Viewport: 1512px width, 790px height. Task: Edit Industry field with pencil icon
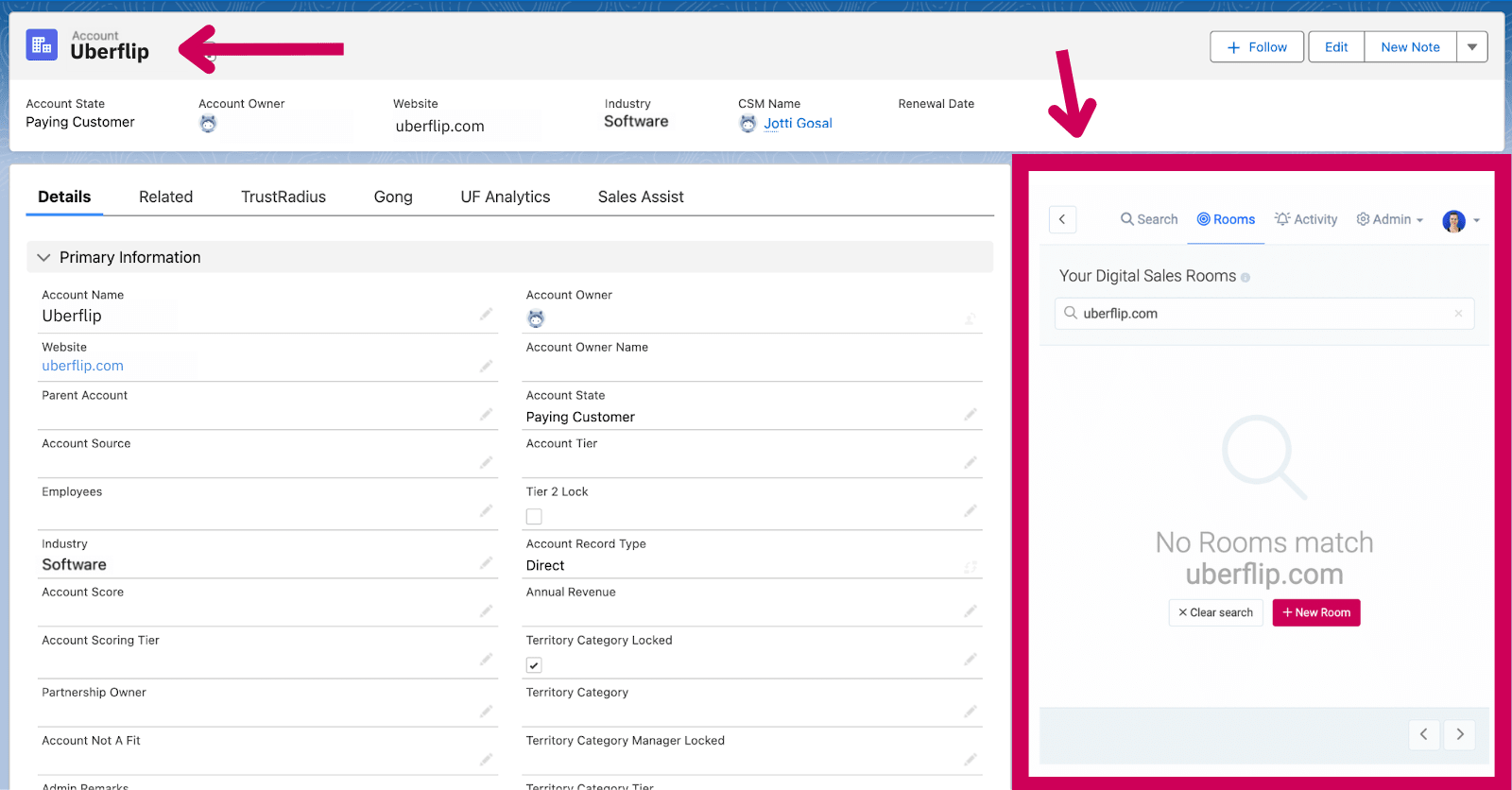486,562
